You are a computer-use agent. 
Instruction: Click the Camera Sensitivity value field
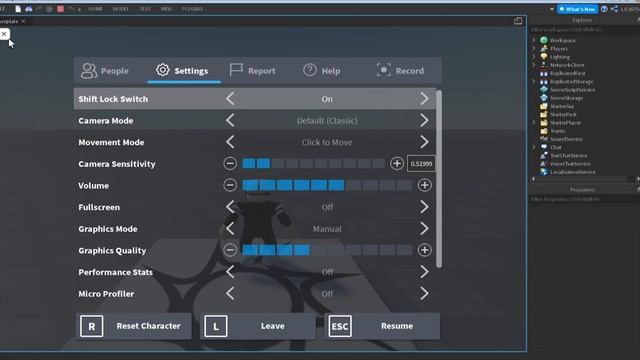pyautogui.click(x=421, y=164)
